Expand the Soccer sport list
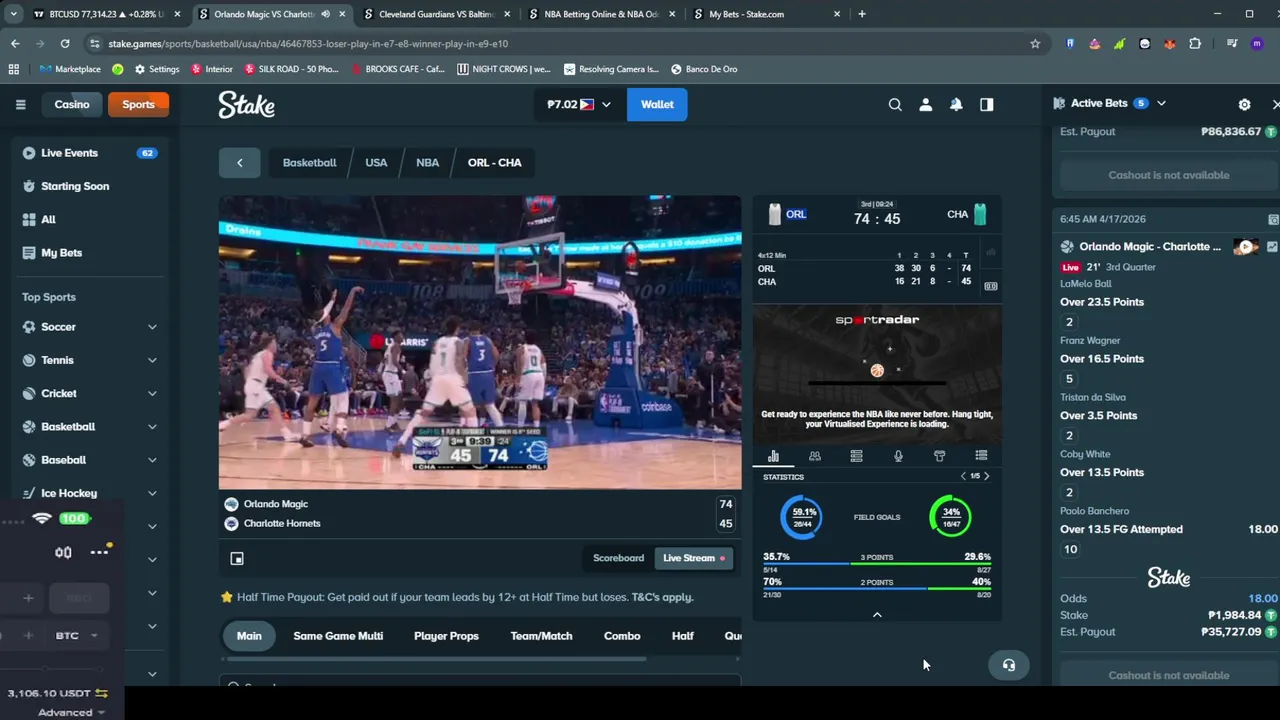The image size is (1280, 720). click(x=152, y=327)
